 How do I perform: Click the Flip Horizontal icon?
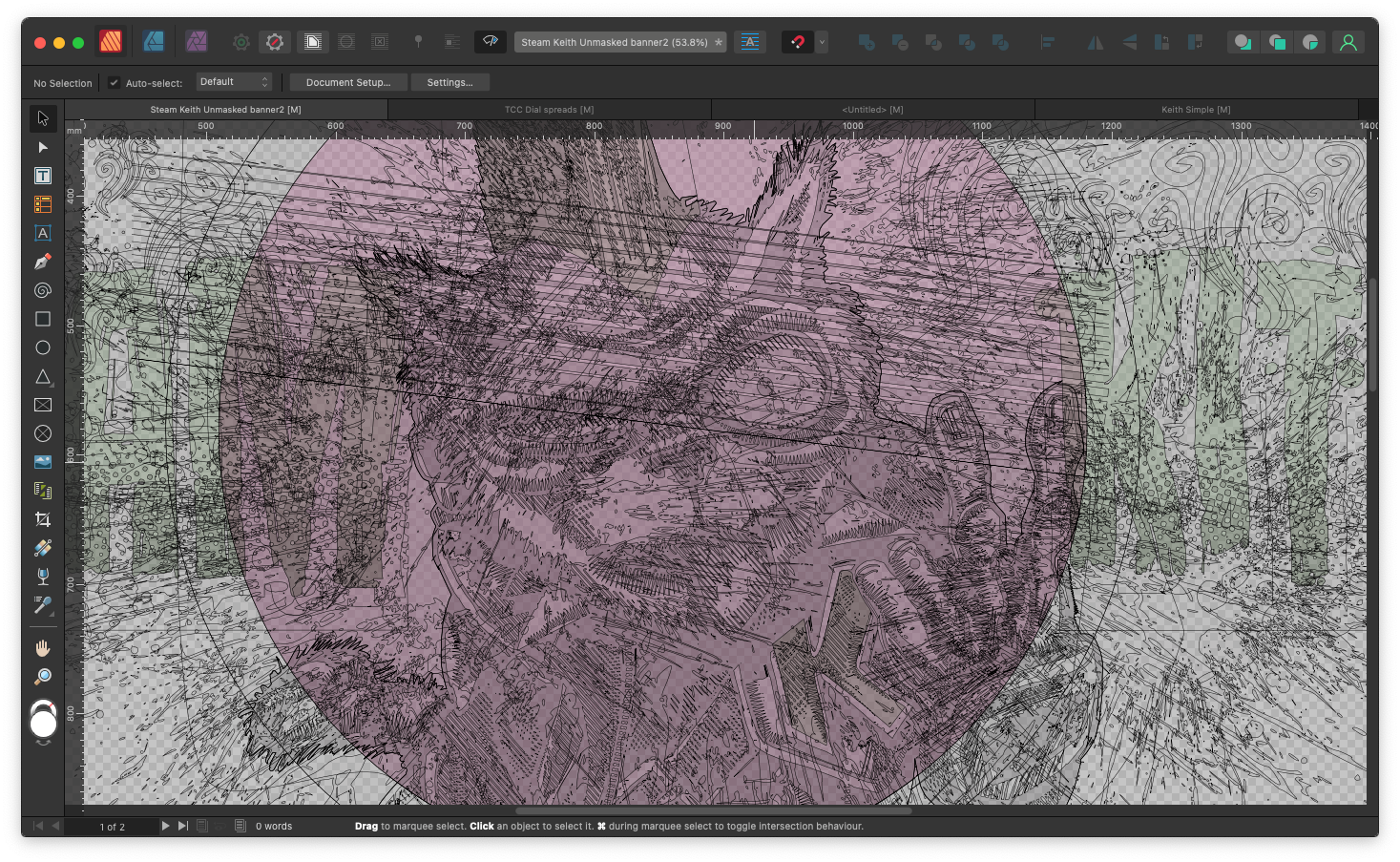[x=1096, y=42]
